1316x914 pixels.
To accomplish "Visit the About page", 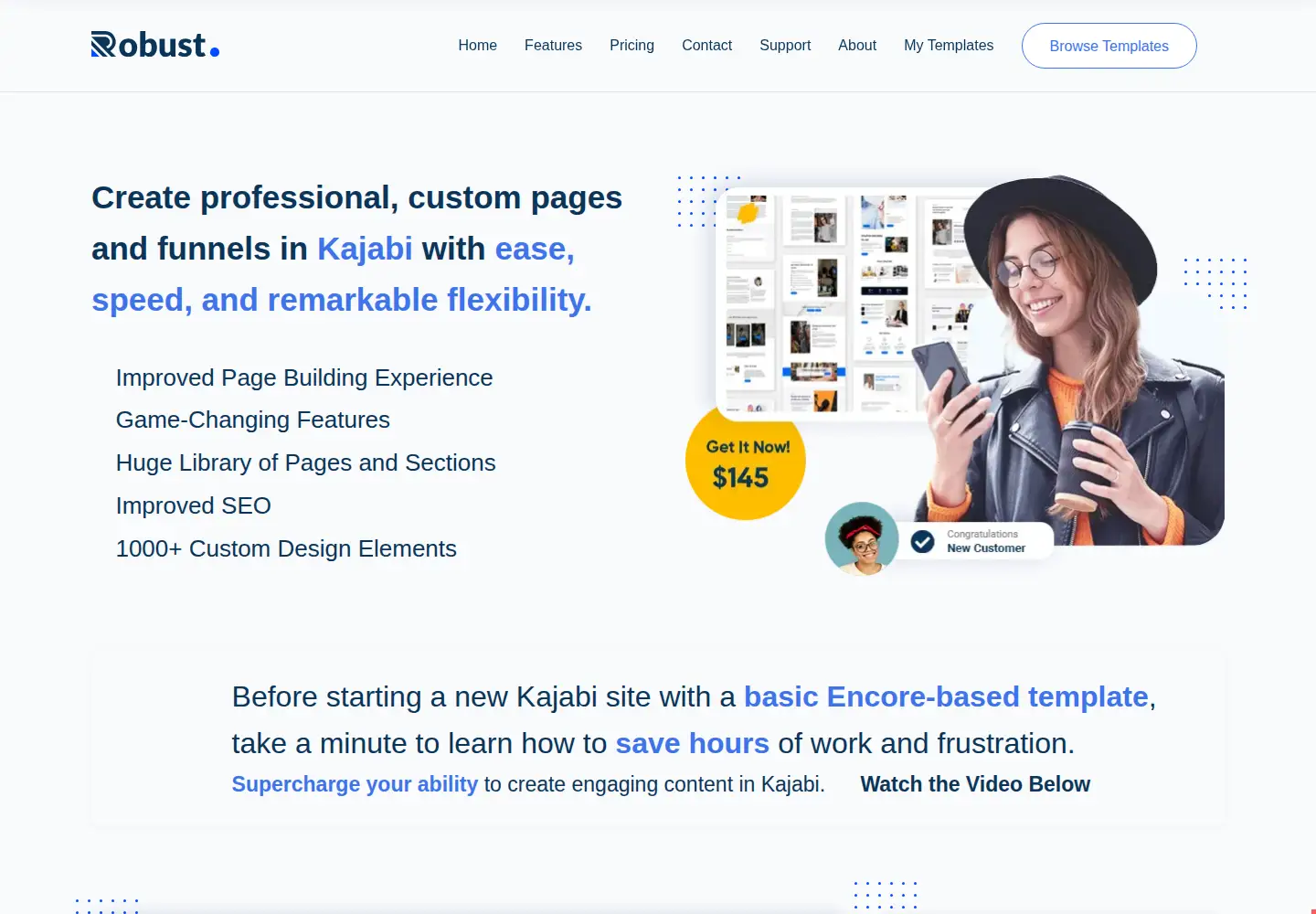I will pos(857,46).
